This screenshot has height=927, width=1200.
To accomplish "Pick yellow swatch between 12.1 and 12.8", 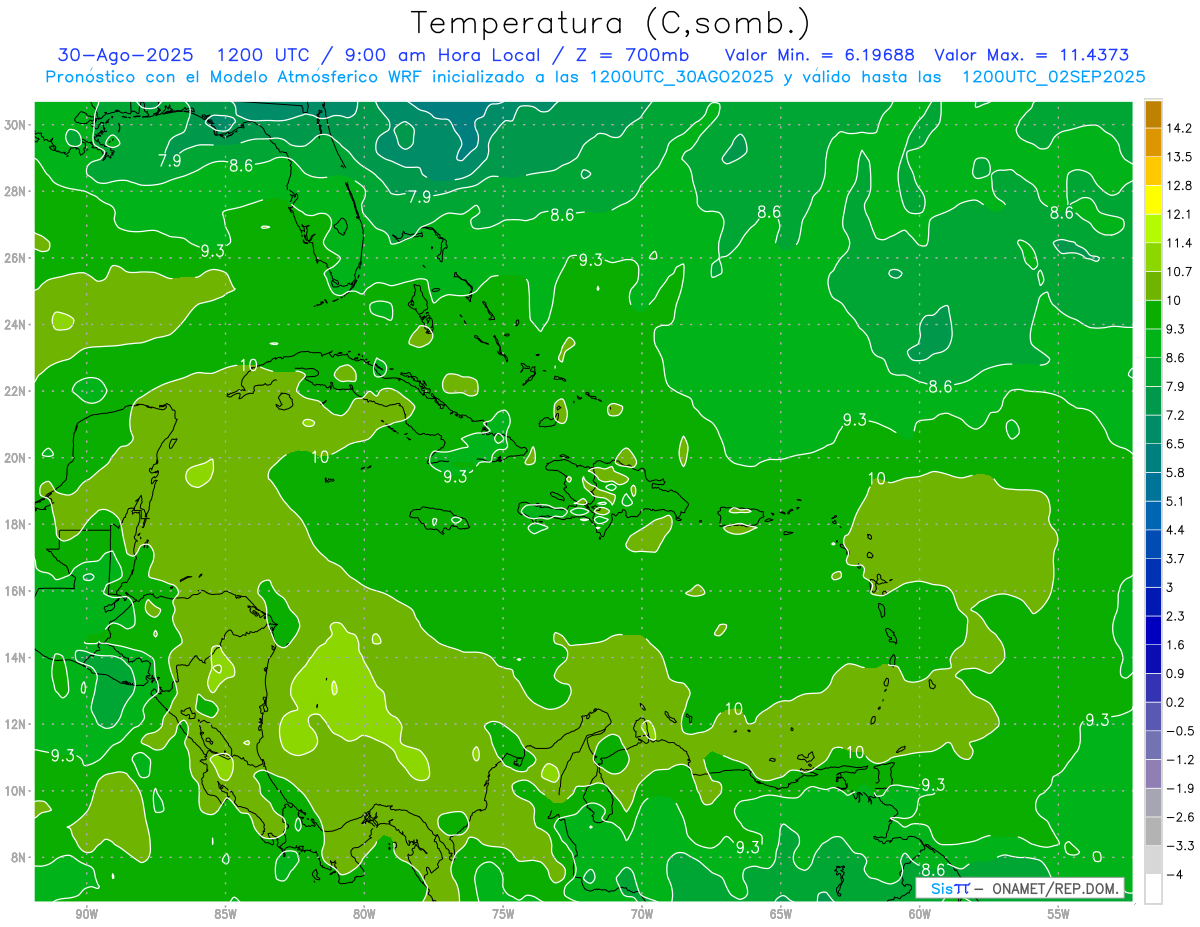I will point(1153,200).
